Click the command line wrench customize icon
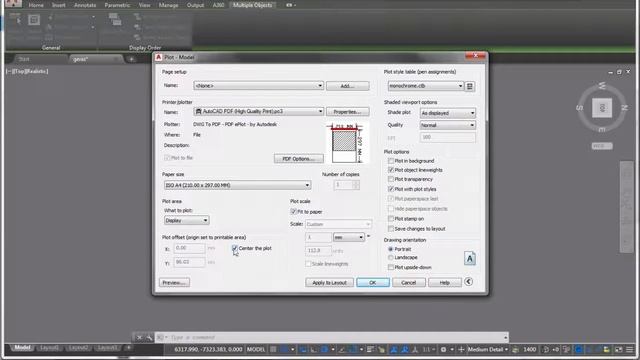This screenshot has width=640, height=360. click(149, 338)
